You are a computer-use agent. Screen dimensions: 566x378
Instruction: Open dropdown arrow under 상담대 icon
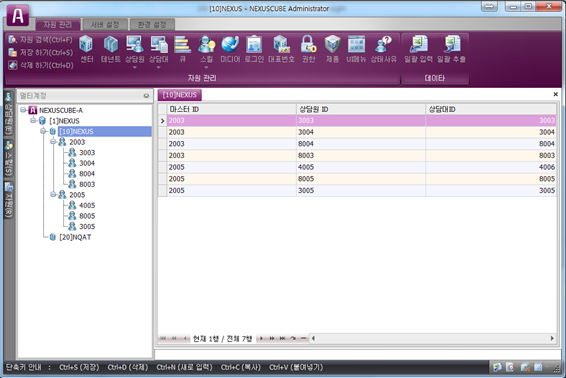tap(159, 67)
